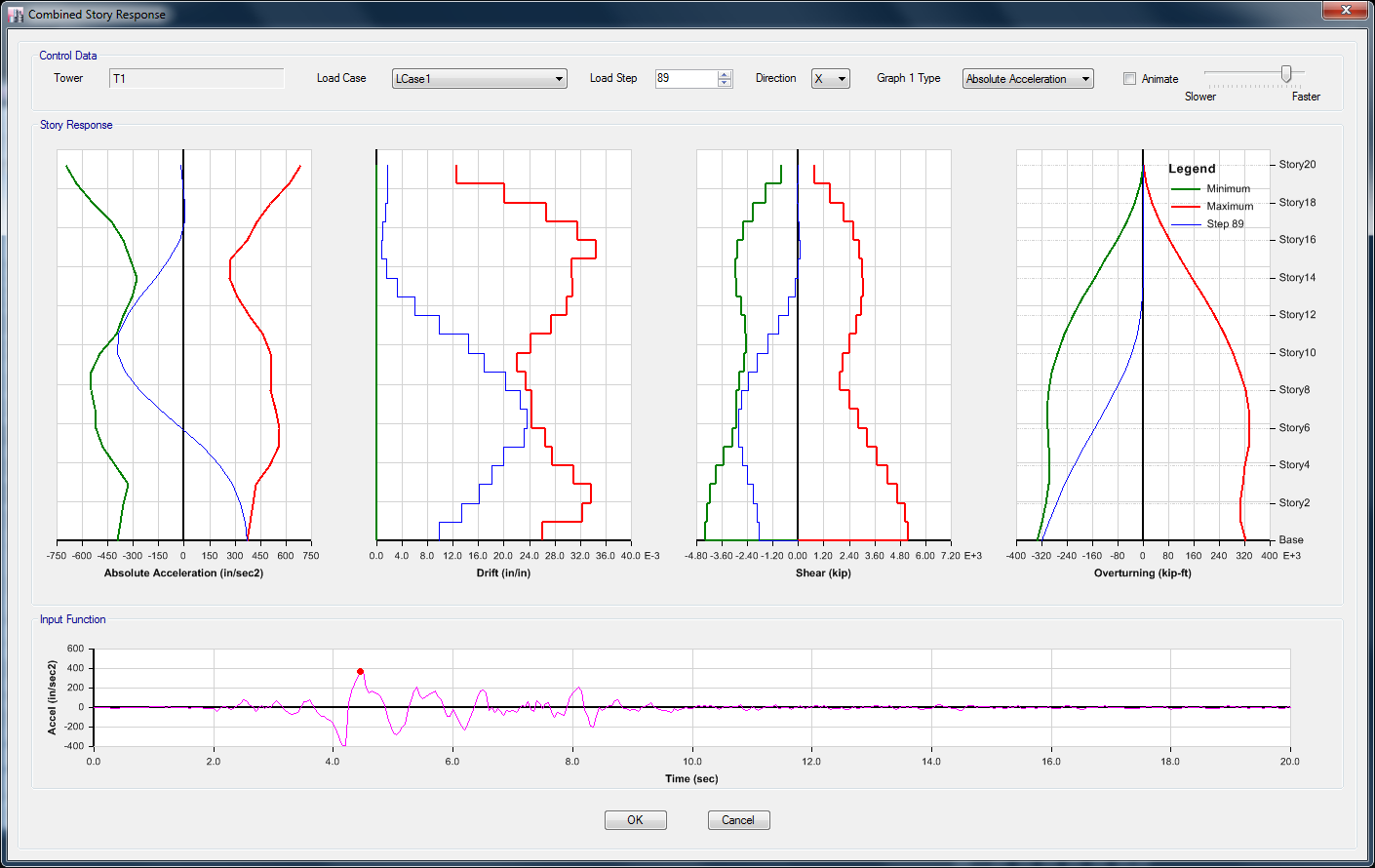Click the Story4 axis label
Viewport: 1375px width, 868px height.
coord(1294,465)
